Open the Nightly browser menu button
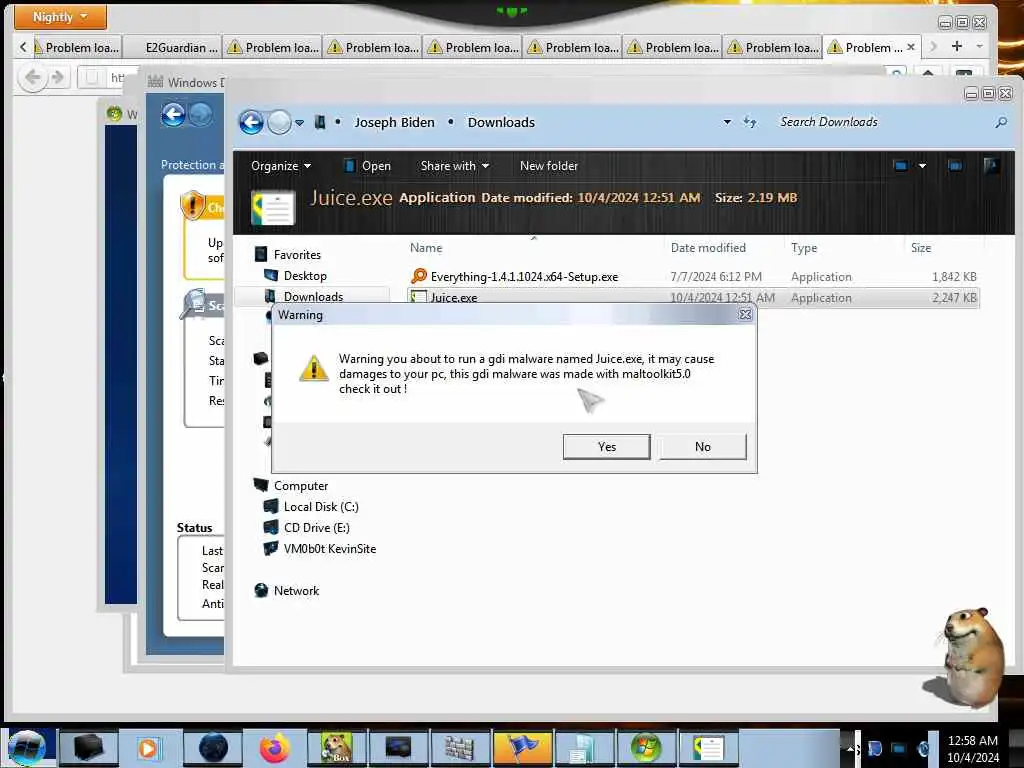This screenshot has width=1024, height=768. pos(60,17)
